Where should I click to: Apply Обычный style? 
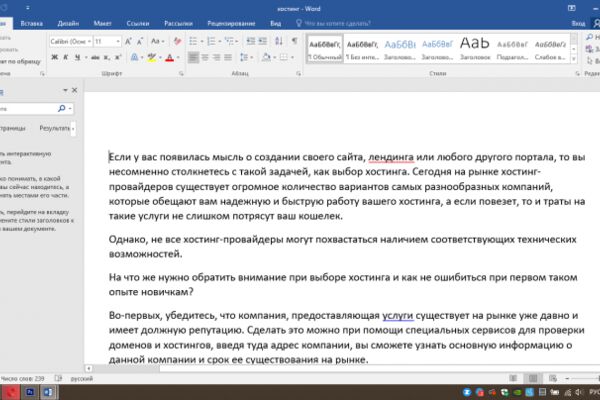[x=325, y=49]
